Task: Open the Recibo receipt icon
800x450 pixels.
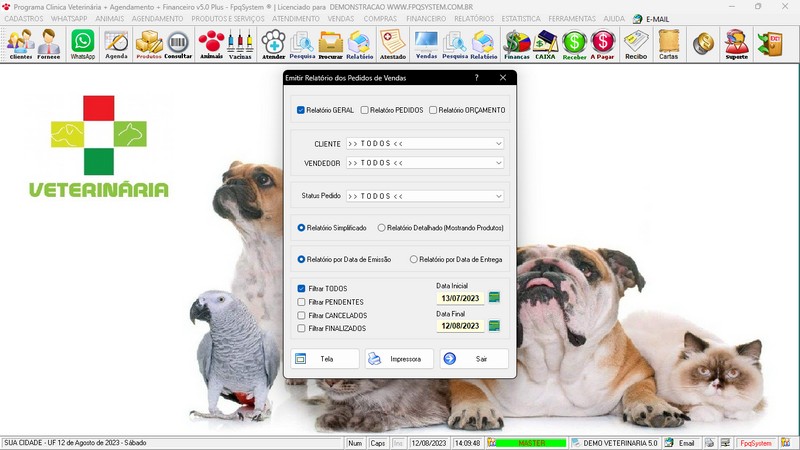Action: tap(636, 44)
